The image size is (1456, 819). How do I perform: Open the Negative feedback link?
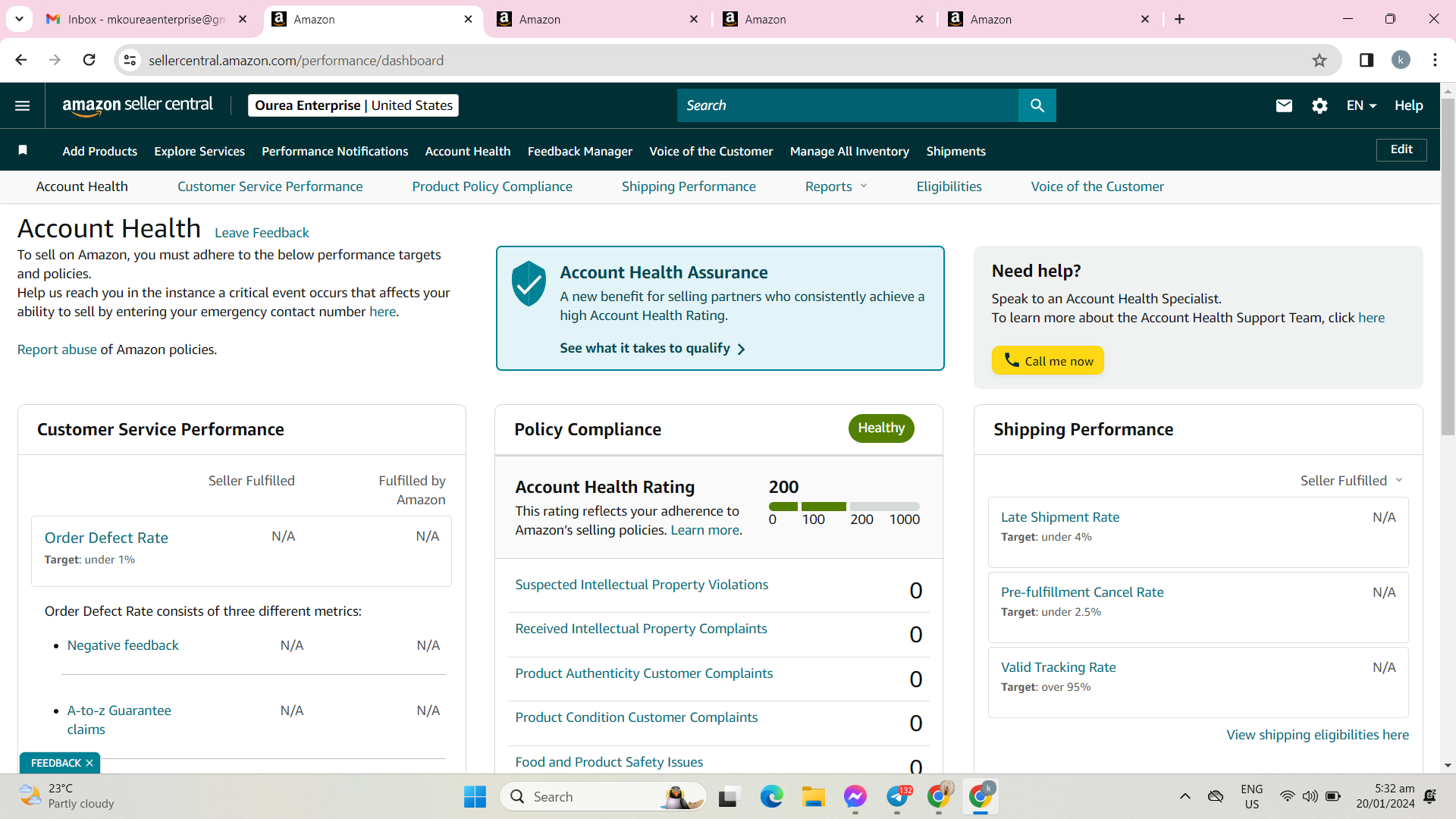pos(123,645)
